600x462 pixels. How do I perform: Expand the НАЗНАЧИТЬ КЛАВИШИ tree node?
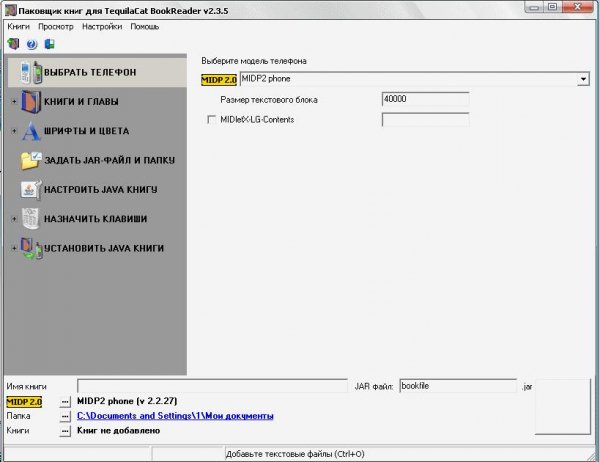pyautogui.click(x=14, y=219)
